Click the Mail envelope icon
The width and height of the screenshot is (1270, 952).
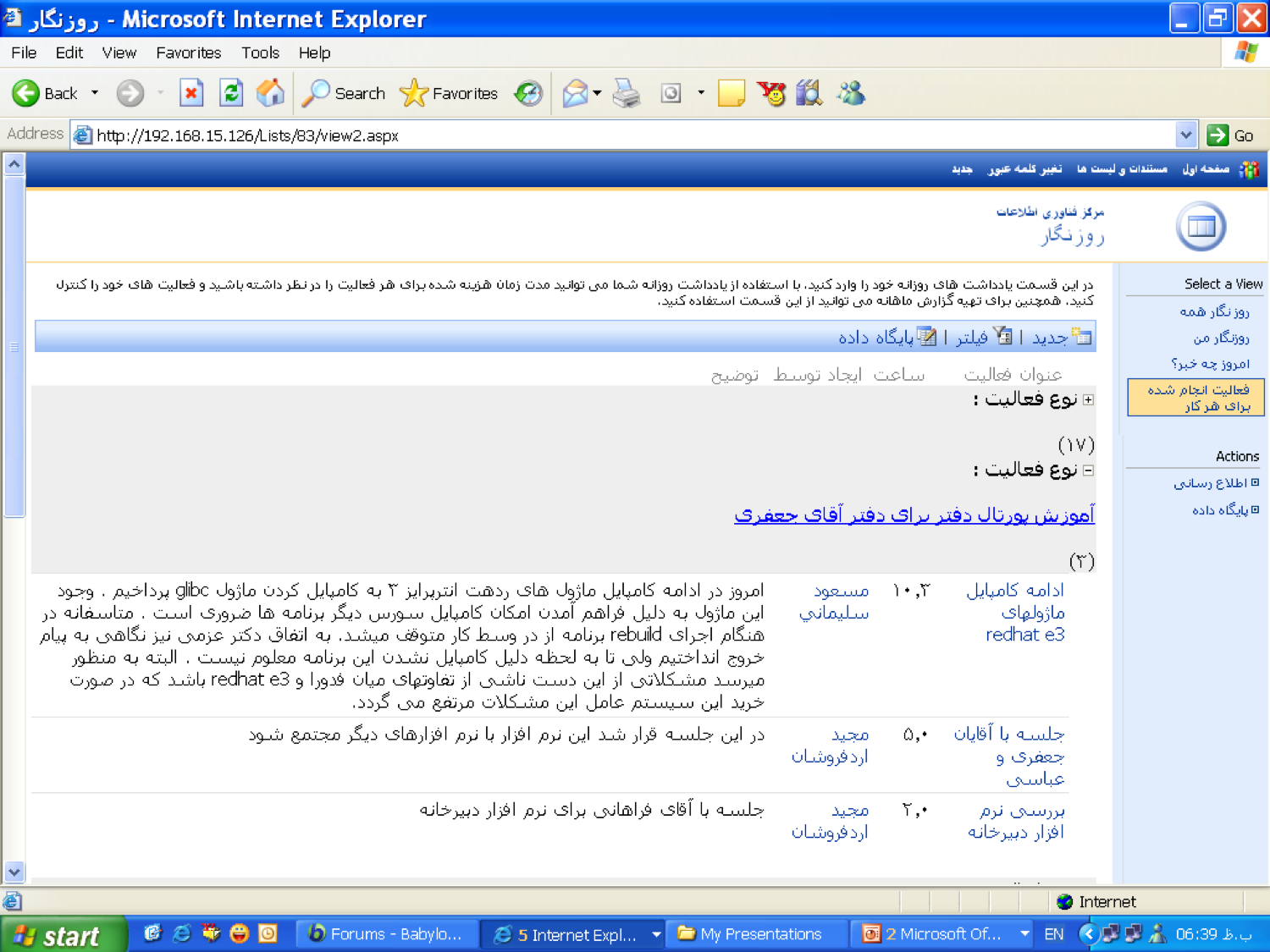click(575, 93)
